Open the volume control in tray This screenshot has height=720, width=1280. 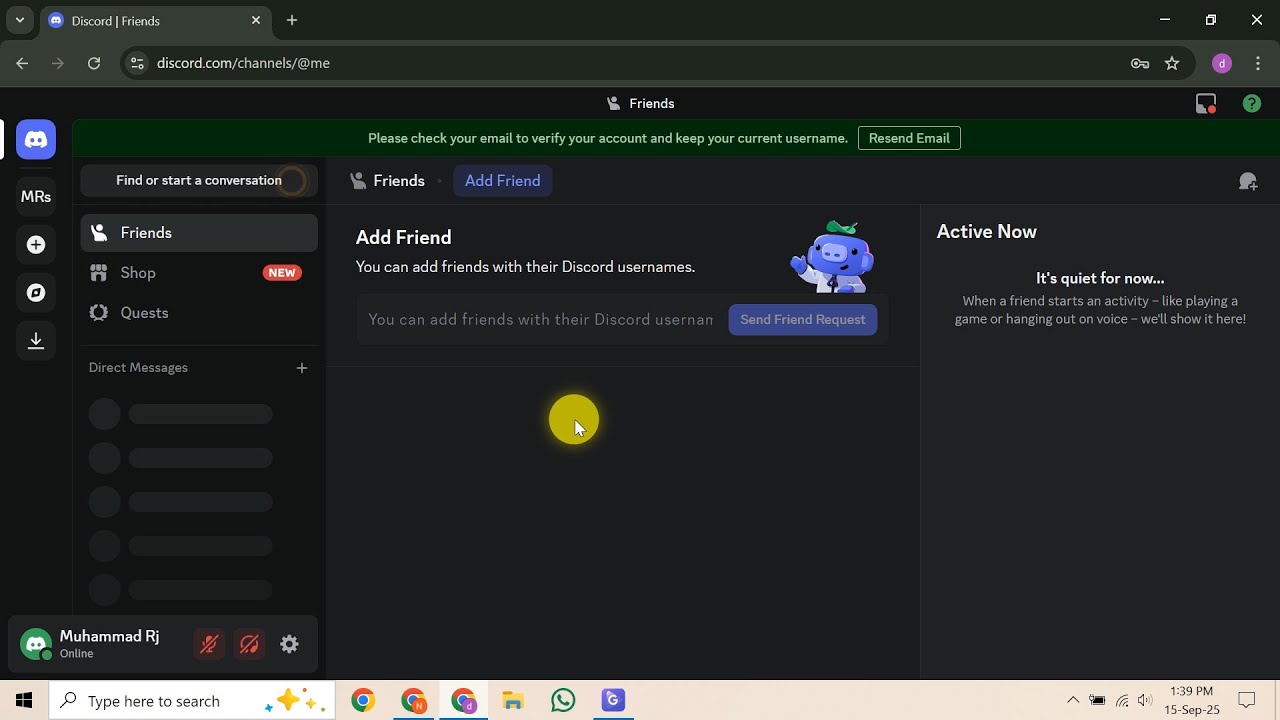click(x=1145, y=701)
